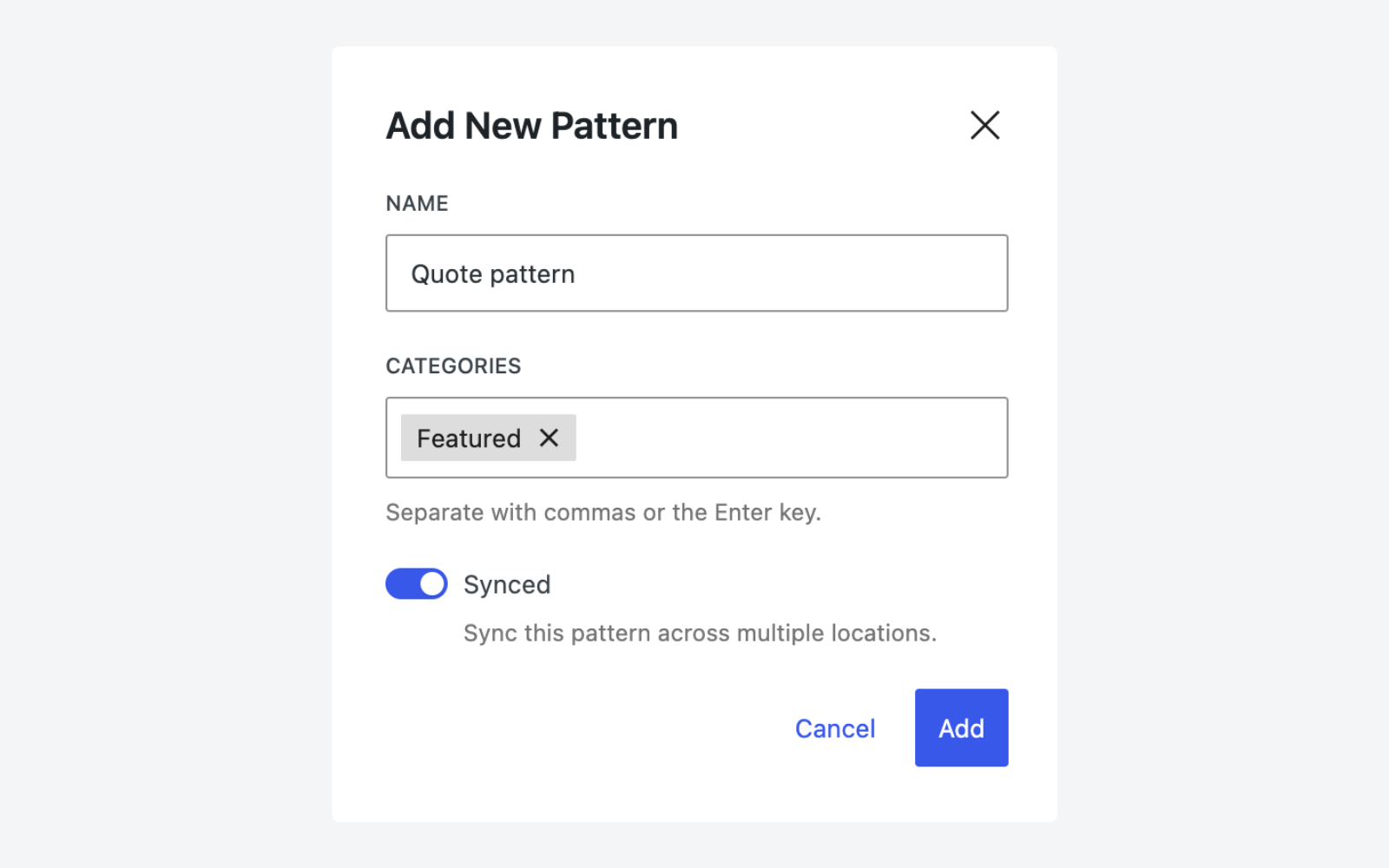Focus the empty Categories field area

[x=790, y=437]
